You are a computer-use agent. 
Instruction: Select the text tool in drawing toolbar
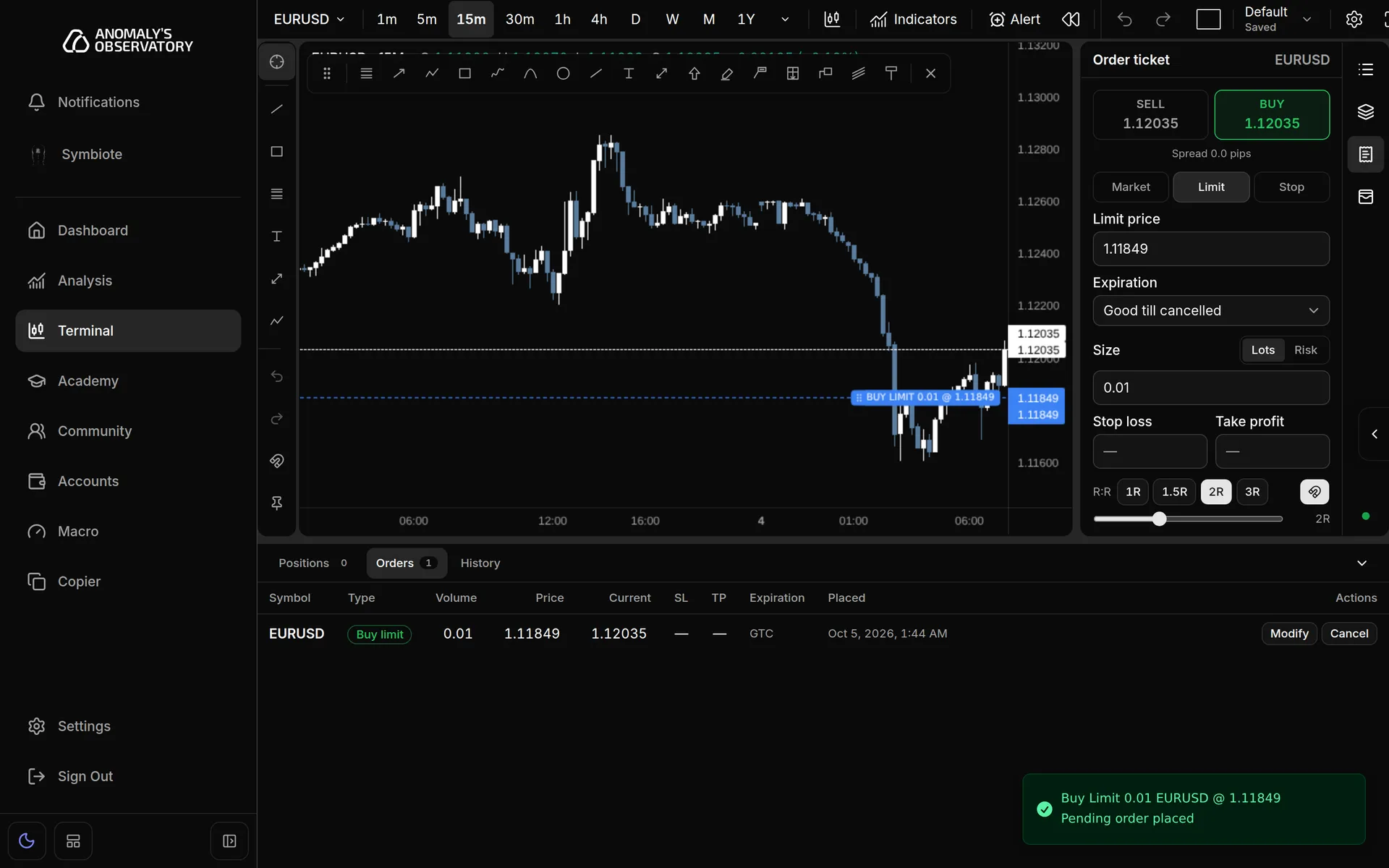coord(629,73)
